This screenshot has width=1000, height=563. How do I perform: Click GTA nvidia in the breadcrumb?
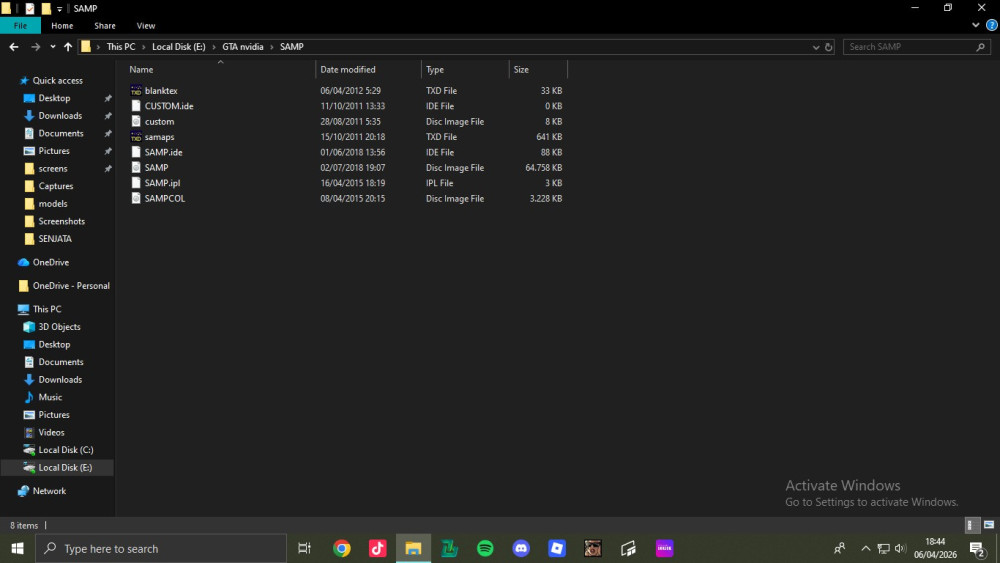point(242,47)
